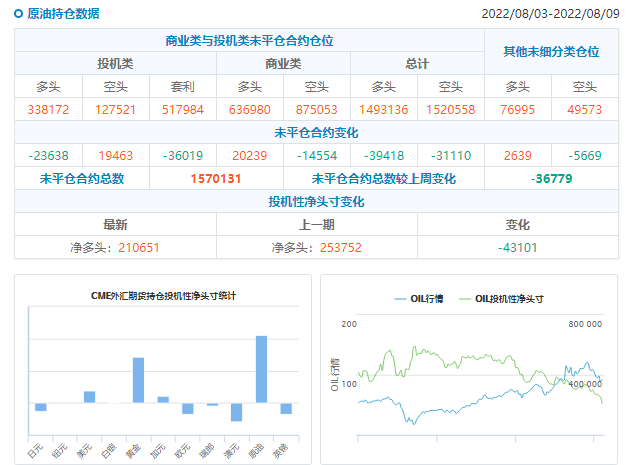Click the circle icon beside 原油持仓数据
The width and height of the screenshot is (631, 465).
coord(19,14)
